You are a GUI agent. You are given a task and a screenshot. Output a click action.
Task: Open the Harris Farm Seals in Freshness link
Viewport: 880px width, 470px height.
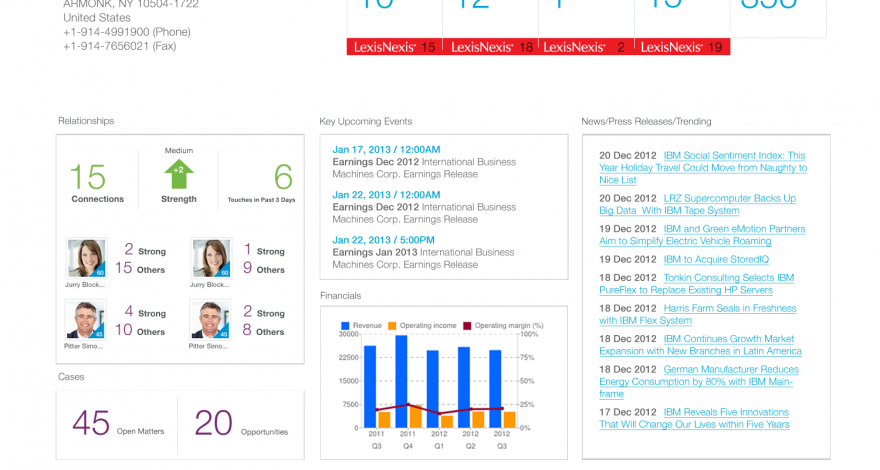point(697,314)
